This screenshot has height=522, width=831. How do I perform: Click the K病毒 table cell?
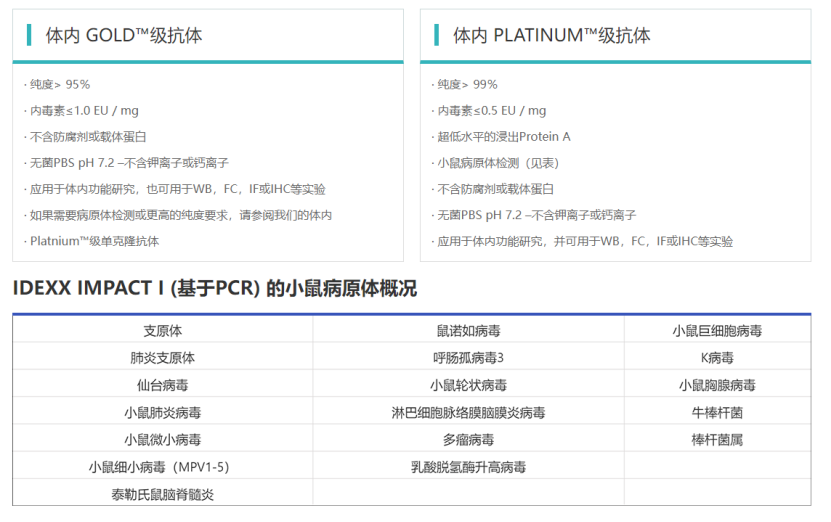pos(717,358)
